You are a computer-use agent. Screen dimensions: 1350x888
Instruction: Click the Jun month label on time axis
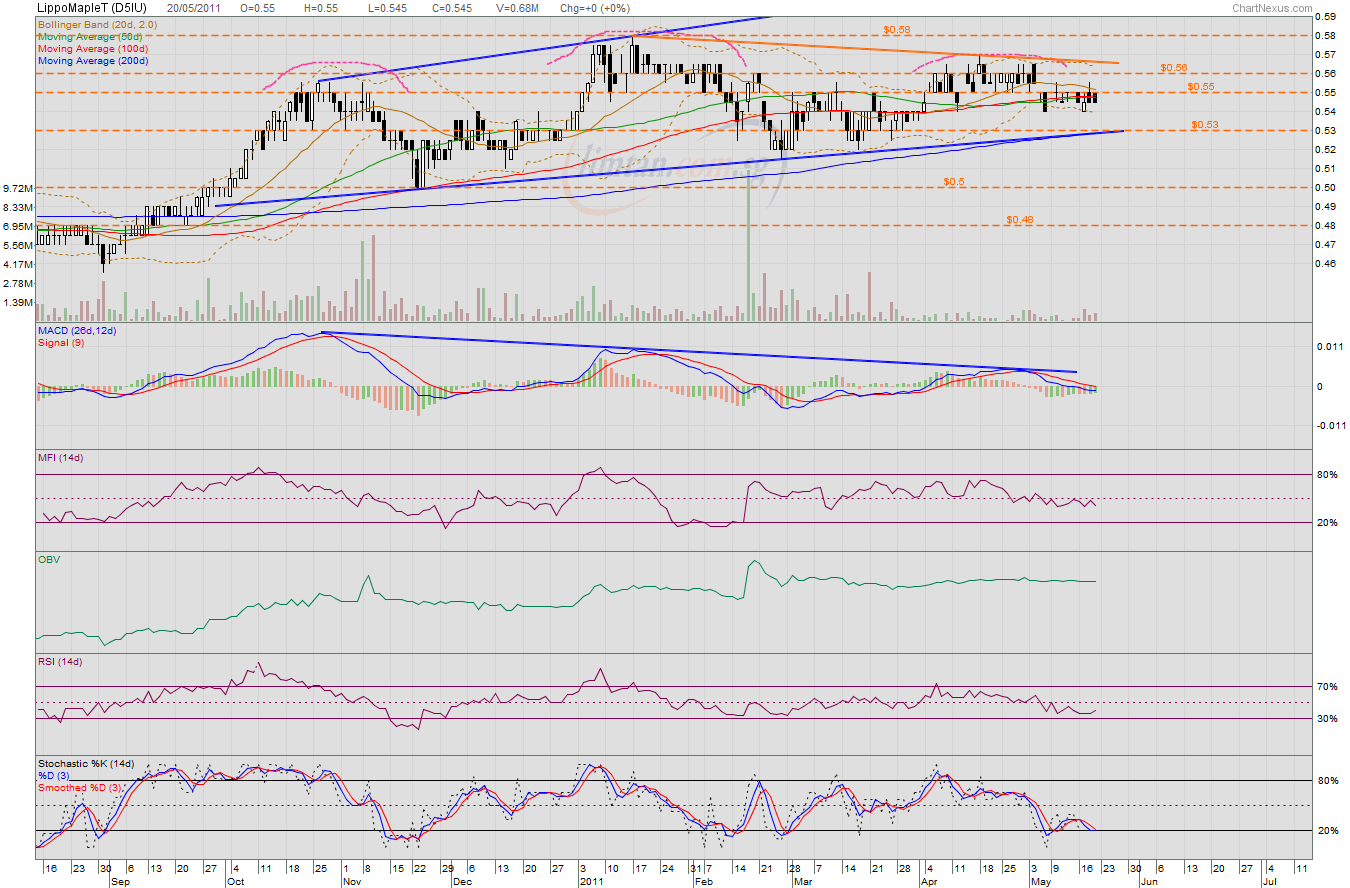tap(1148, 882)
